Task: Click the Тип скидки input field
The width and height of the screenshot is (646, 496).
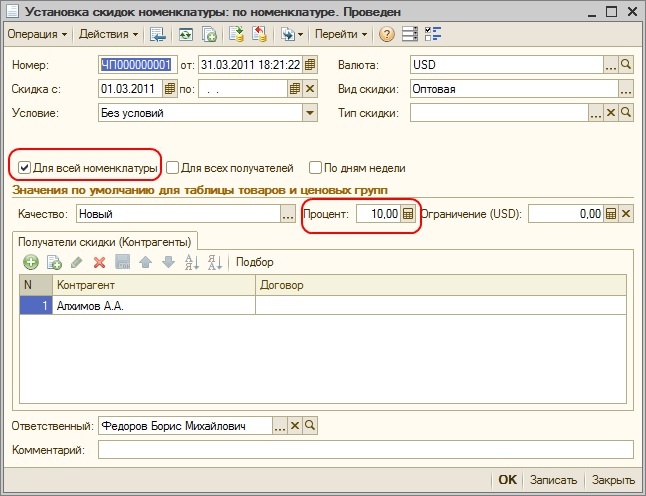Action: tap(499, 112)
